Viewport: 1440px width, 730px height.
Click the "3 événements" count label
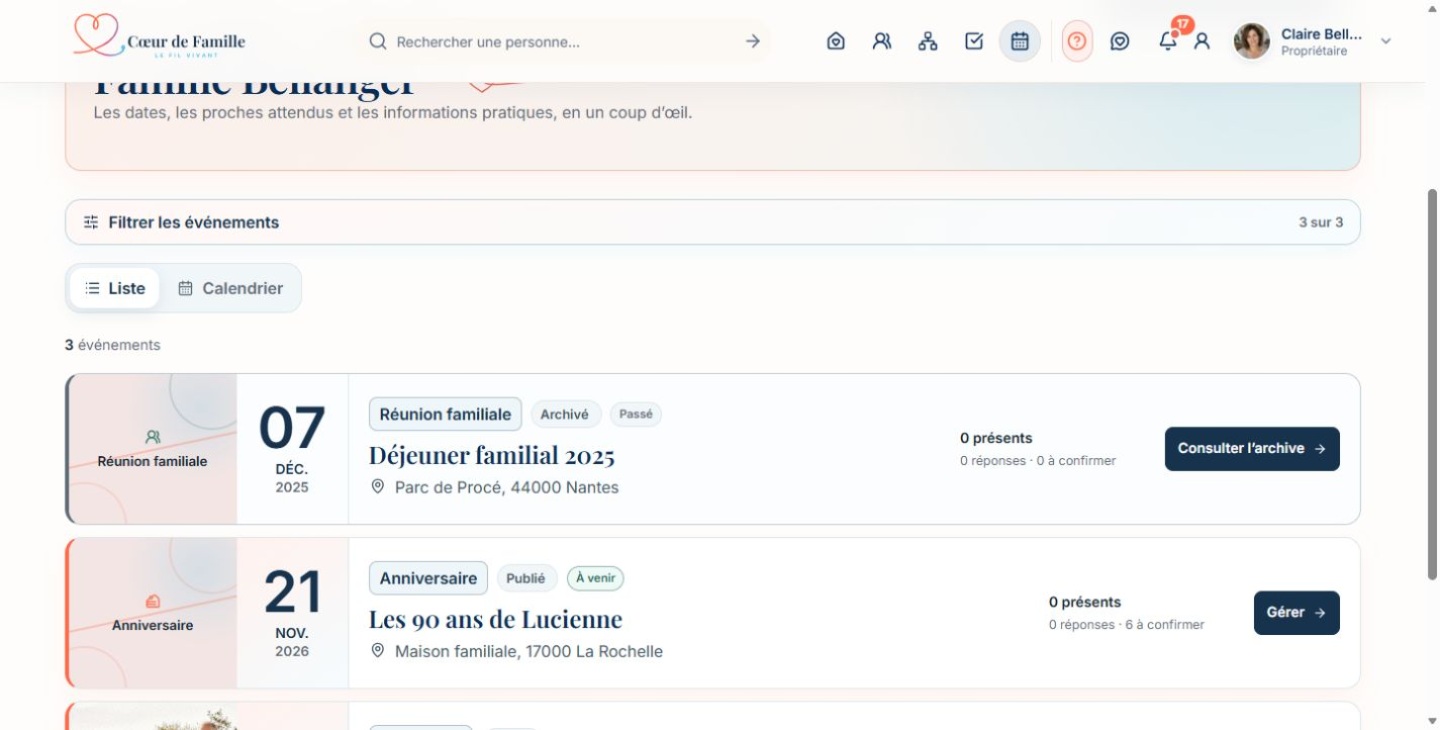(113, 345)
